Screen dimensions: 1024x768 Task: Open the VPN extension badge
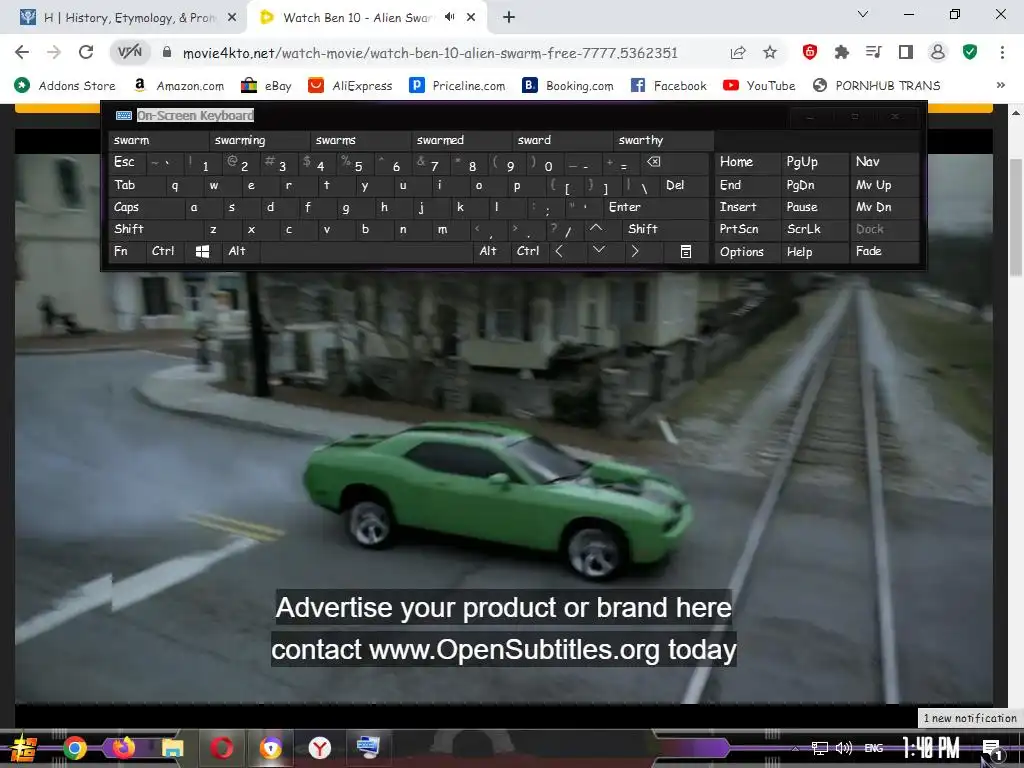129,52
